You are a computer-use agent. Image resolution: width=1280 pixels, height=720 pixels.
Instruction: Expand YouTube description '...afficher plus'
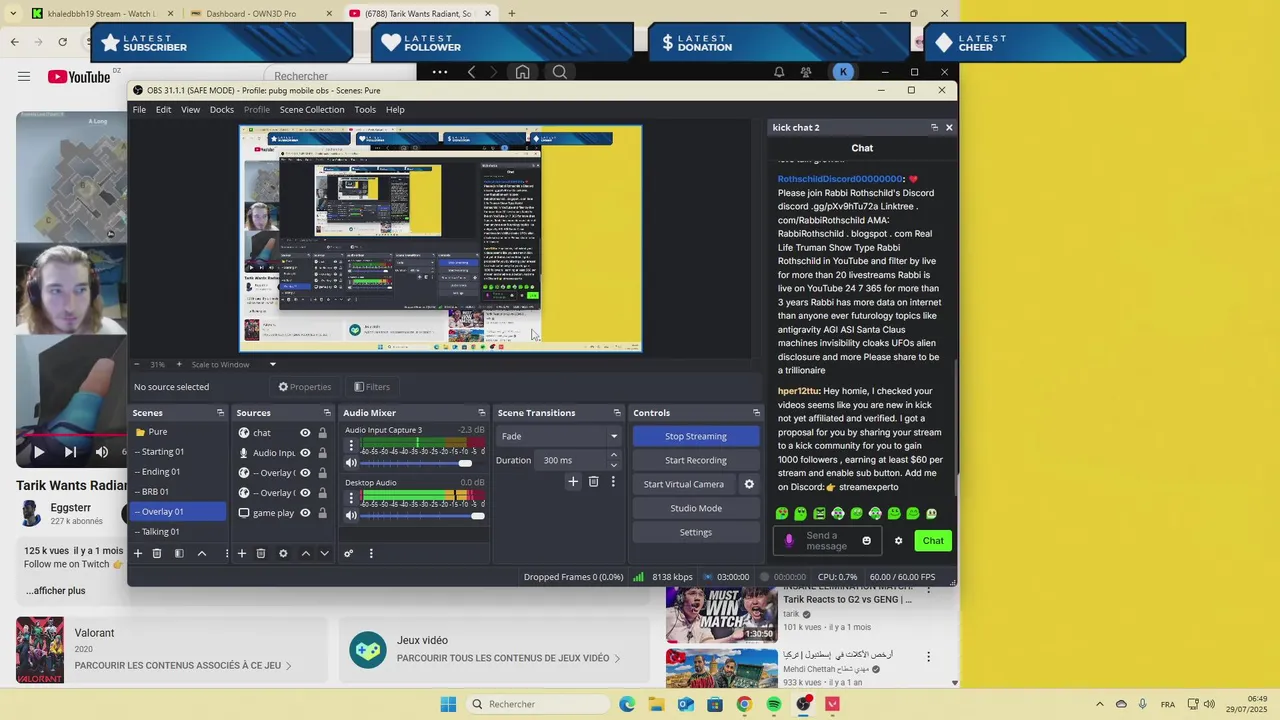[x=56, y=591]
